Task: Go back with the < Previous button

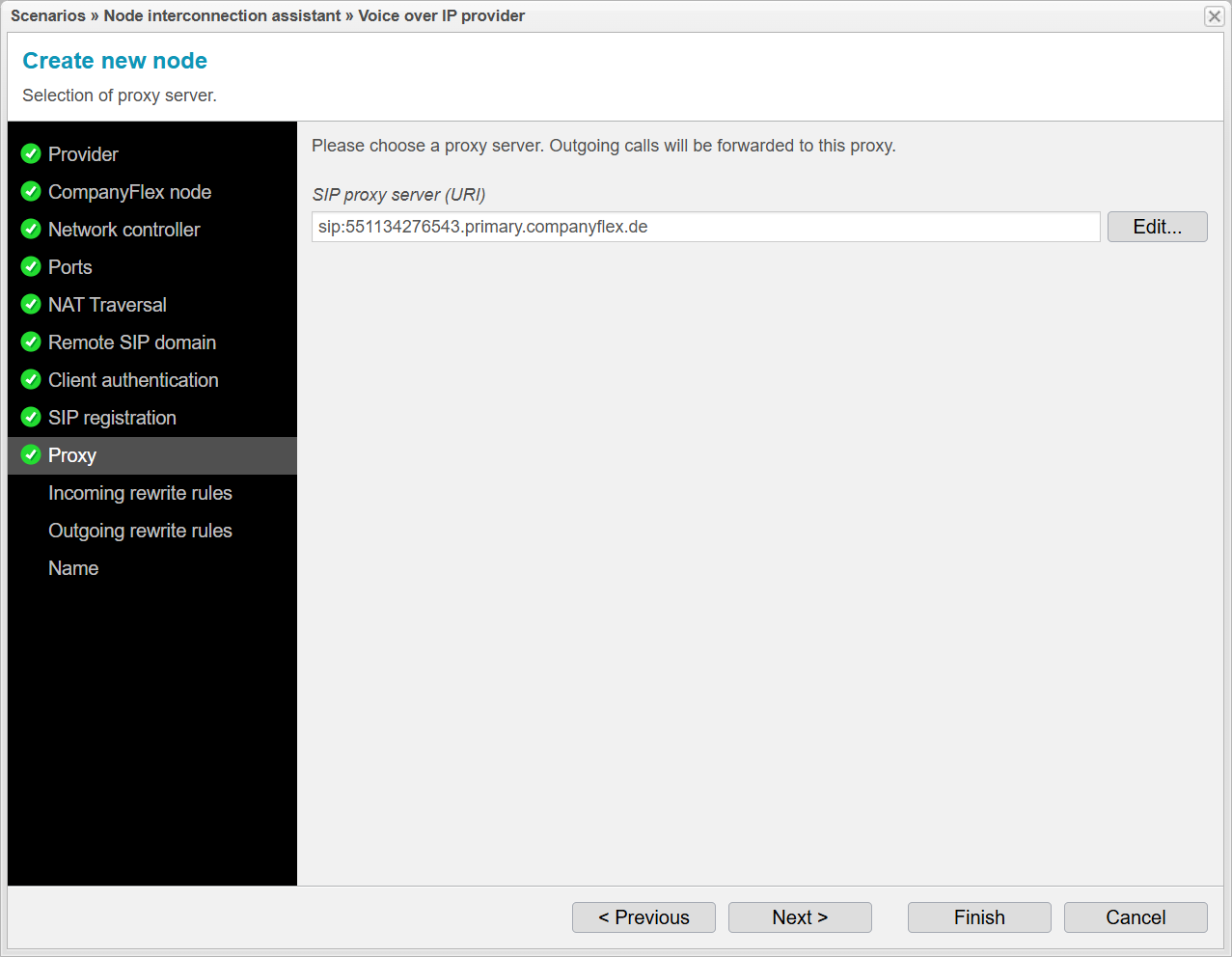Action: (x=643, y=917)
